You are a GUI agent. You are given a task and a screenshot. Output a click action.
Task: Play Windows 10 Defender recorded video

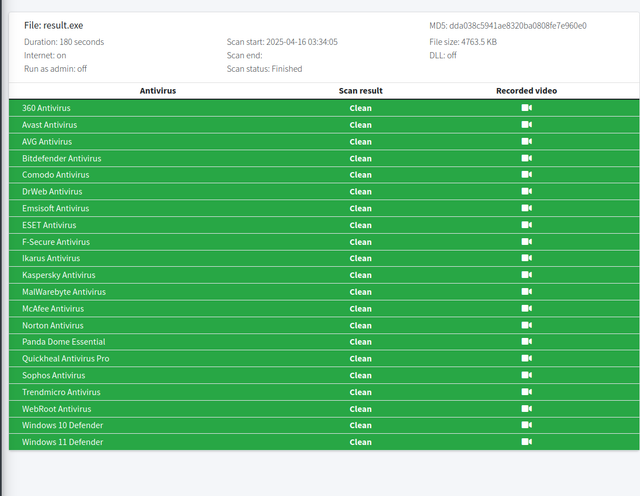(527, 425)
